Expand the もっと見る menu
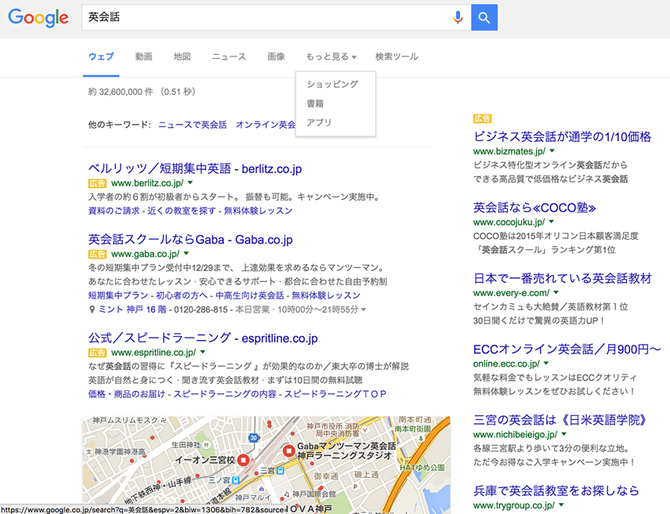 pos(330,57)
